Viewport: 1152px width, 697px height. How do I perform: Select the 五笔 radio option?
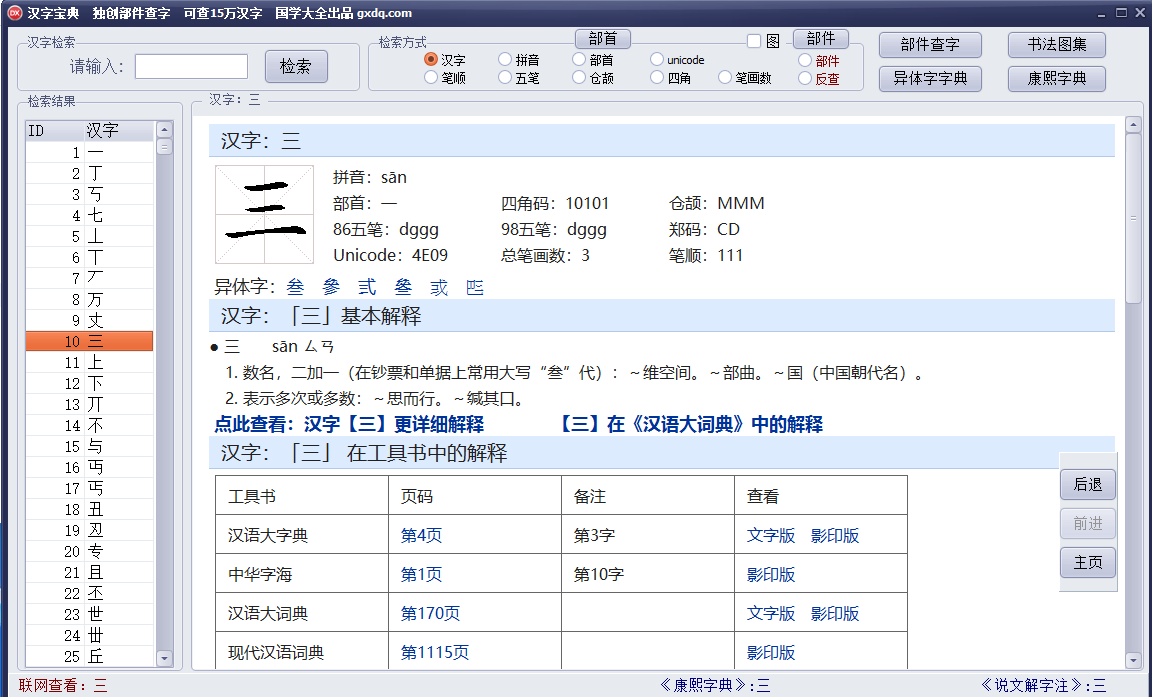505,77
